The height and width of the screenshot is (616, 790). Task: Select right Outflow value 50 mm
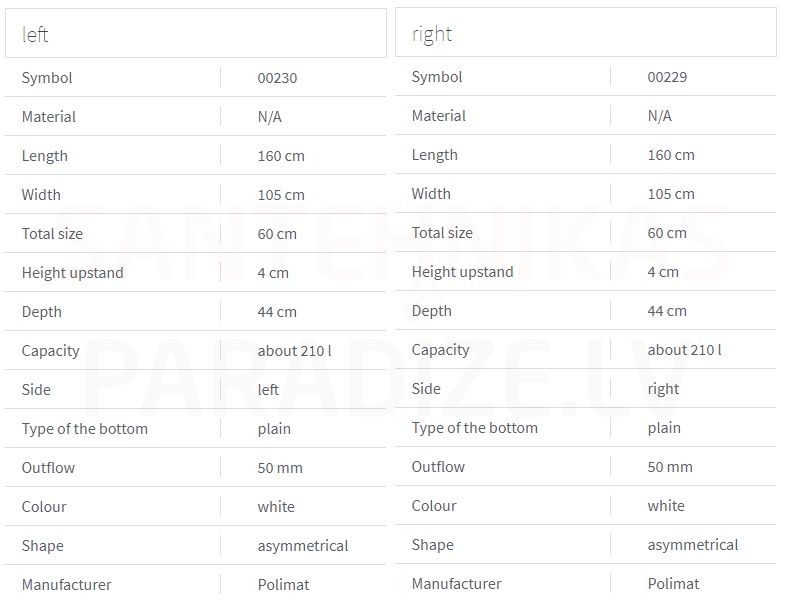670,467
